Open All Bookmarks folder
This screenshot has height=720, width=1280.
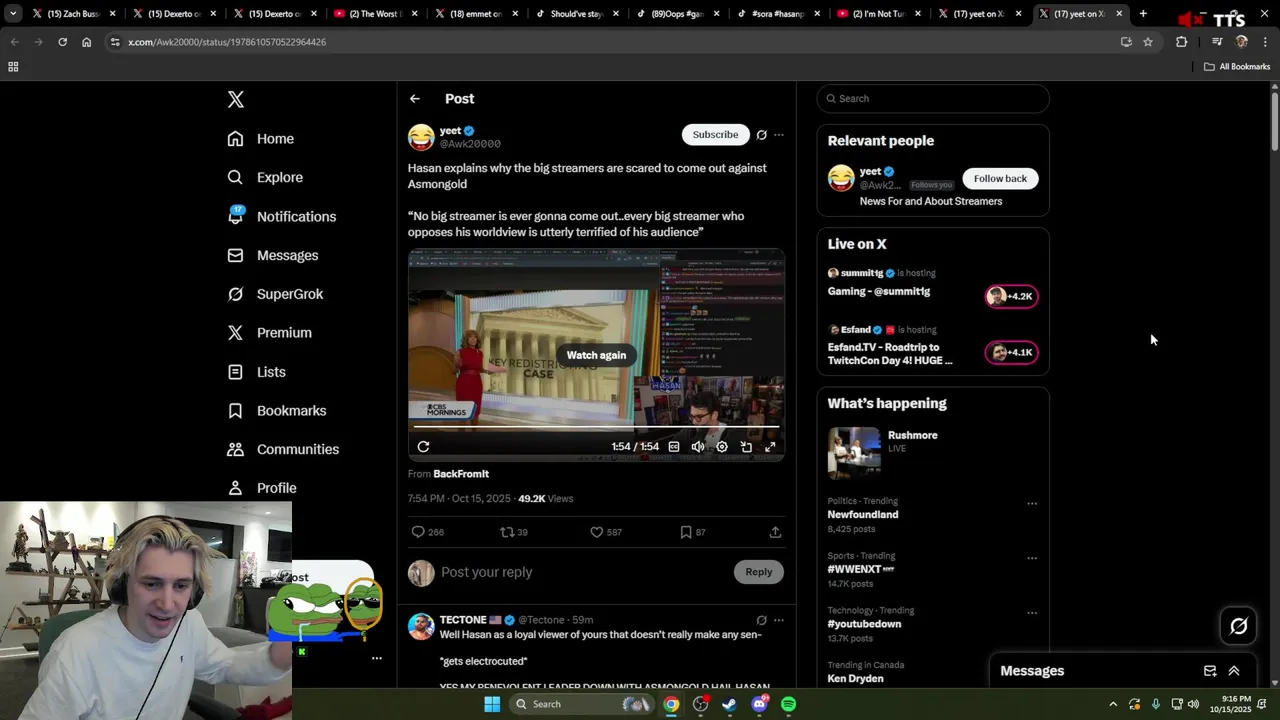pyautogui.click(x=1237, y=67)
